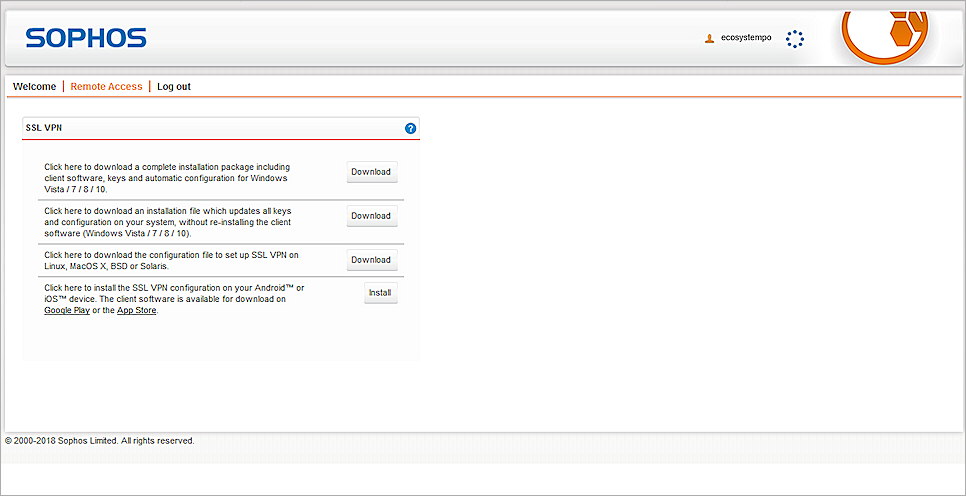Viewport: 966px width, 496px height.
Task: Download the Linux/MacOS X configuration file
Action: 370,260
